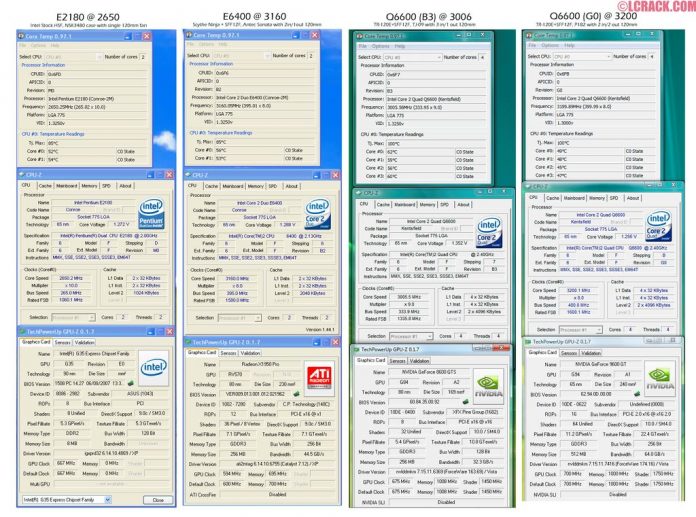Switch to SPD tab in Q6600 G0 CPU-Z
The image size is (696, 517).
pos(614,198)
